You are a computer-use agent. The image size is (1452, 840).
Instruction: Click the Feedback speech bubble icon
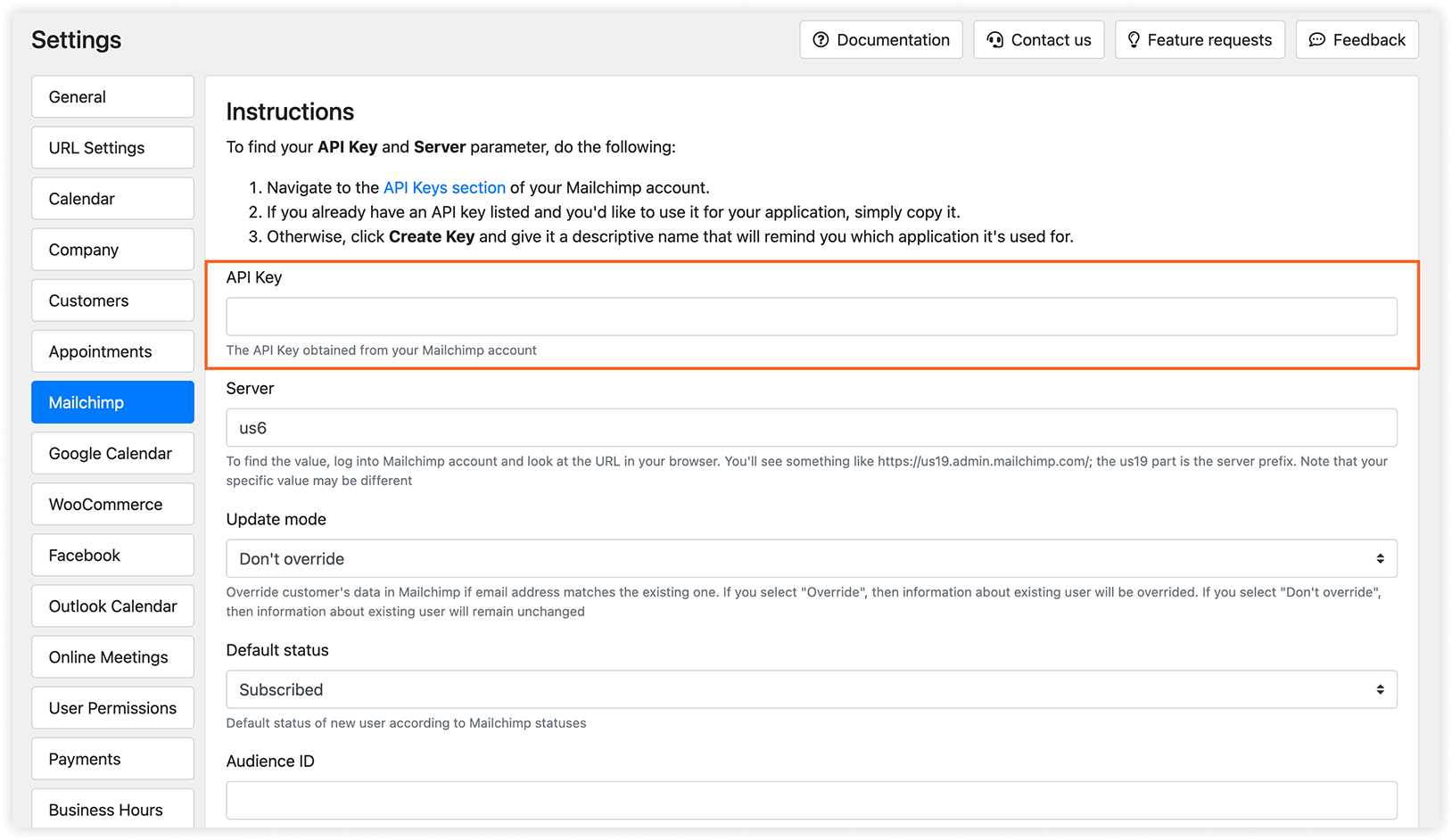pyautogui.click(x=1316, y=40)
